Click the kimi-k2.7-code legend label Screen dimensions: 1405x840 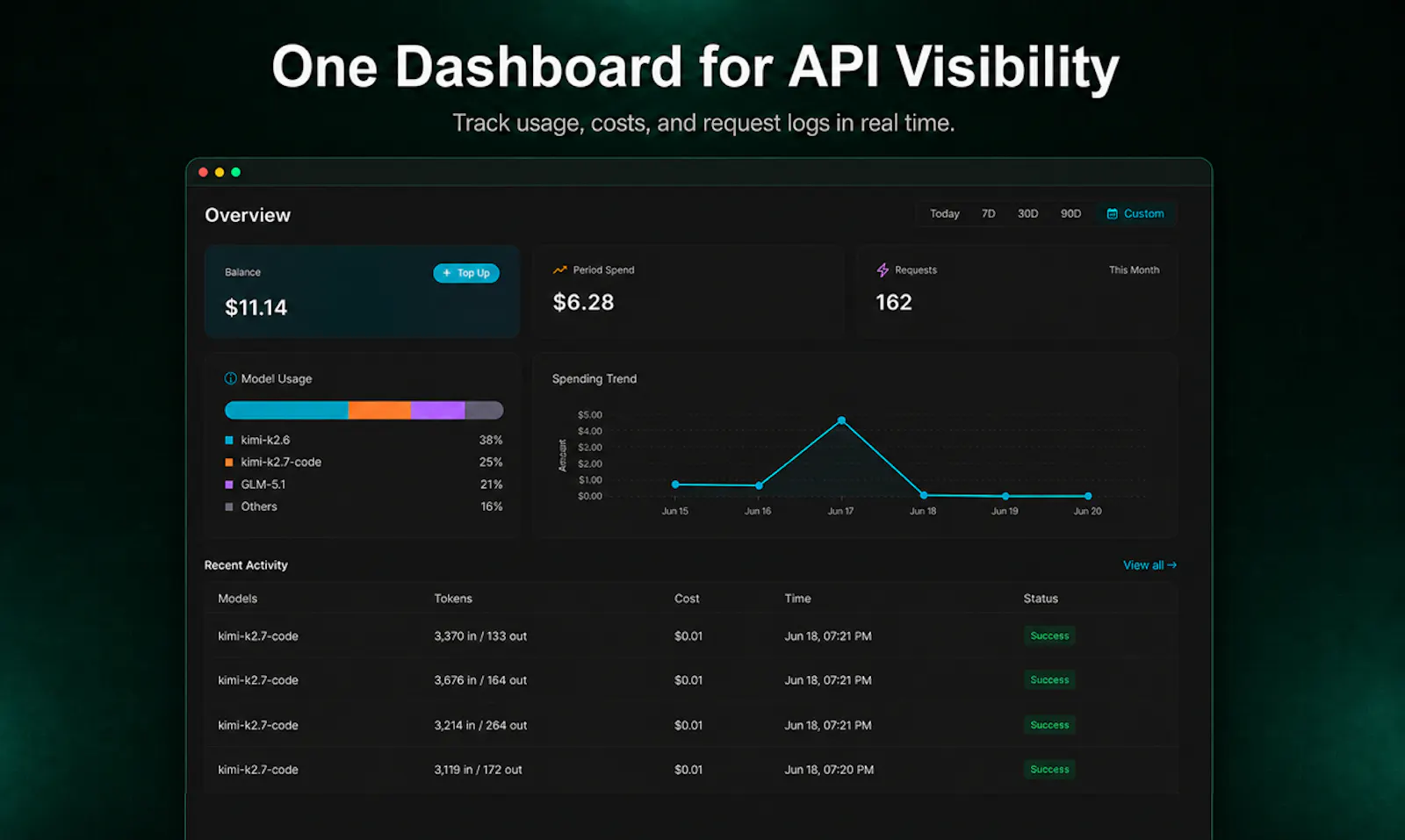(281, 462)
